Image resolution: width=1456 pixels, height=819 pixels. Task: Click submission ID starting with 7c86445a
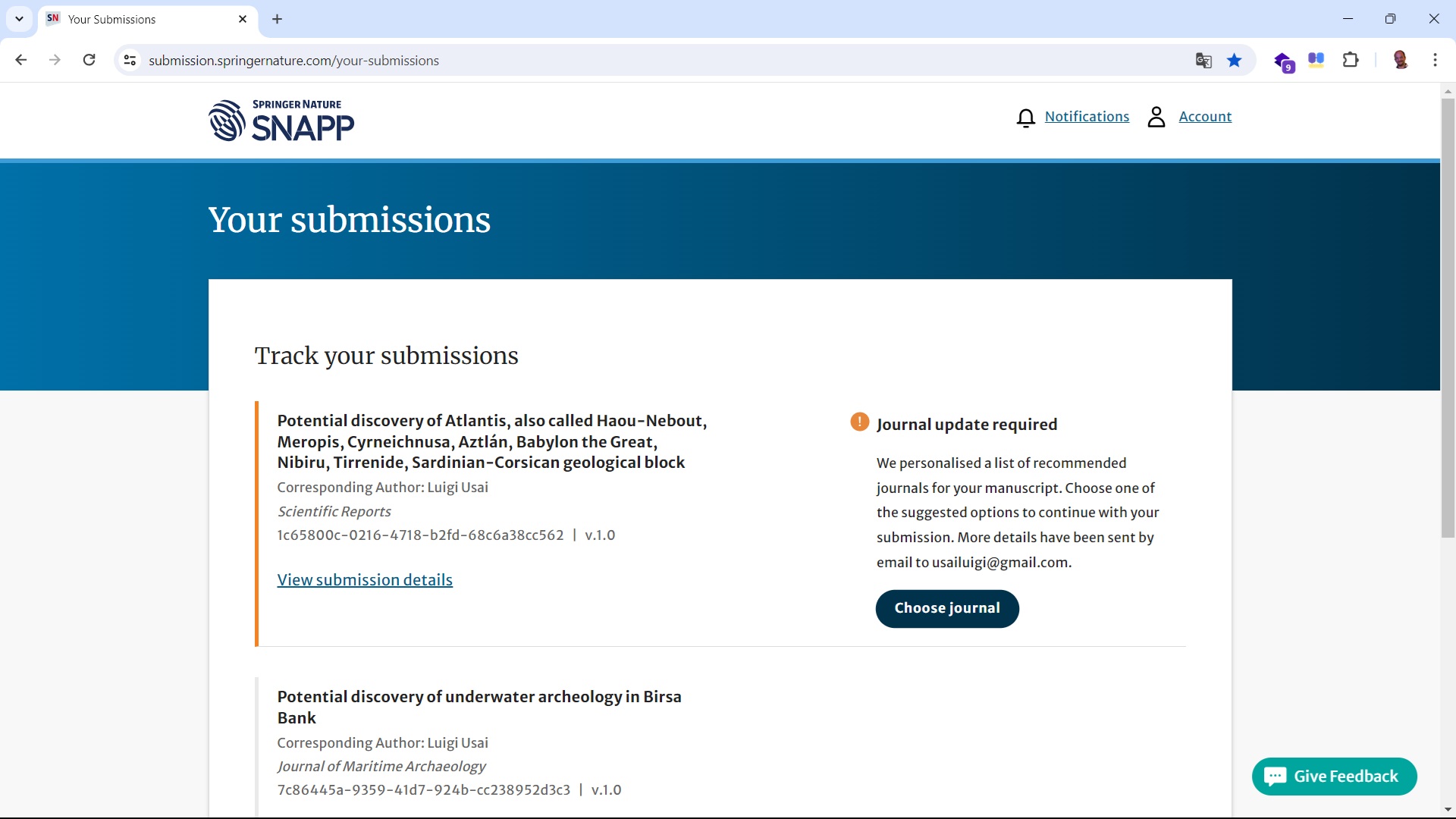tap(423, 790)
